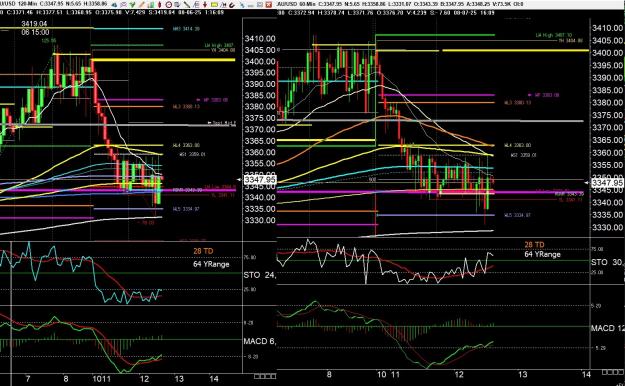Click the 3410.00 price on right chart scale

[608, 28]
